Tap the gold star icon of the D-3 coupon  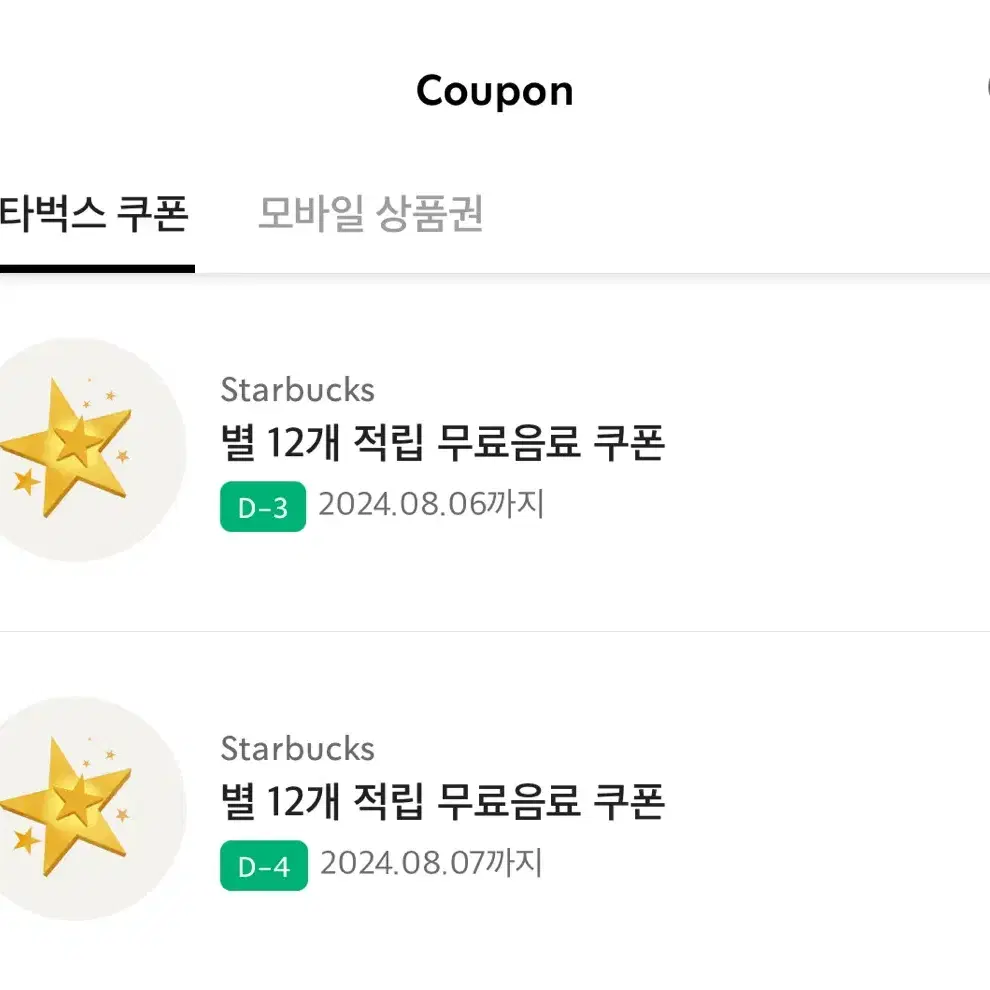click(66, 449)
